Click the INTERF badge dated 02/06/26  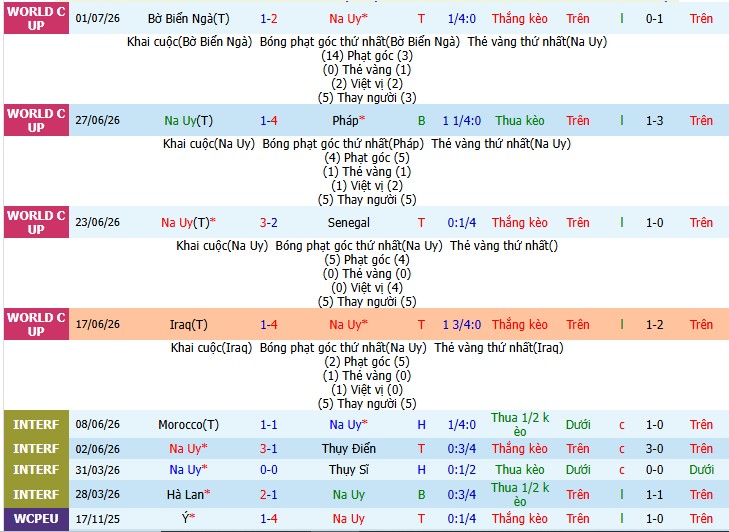point(36,449)
